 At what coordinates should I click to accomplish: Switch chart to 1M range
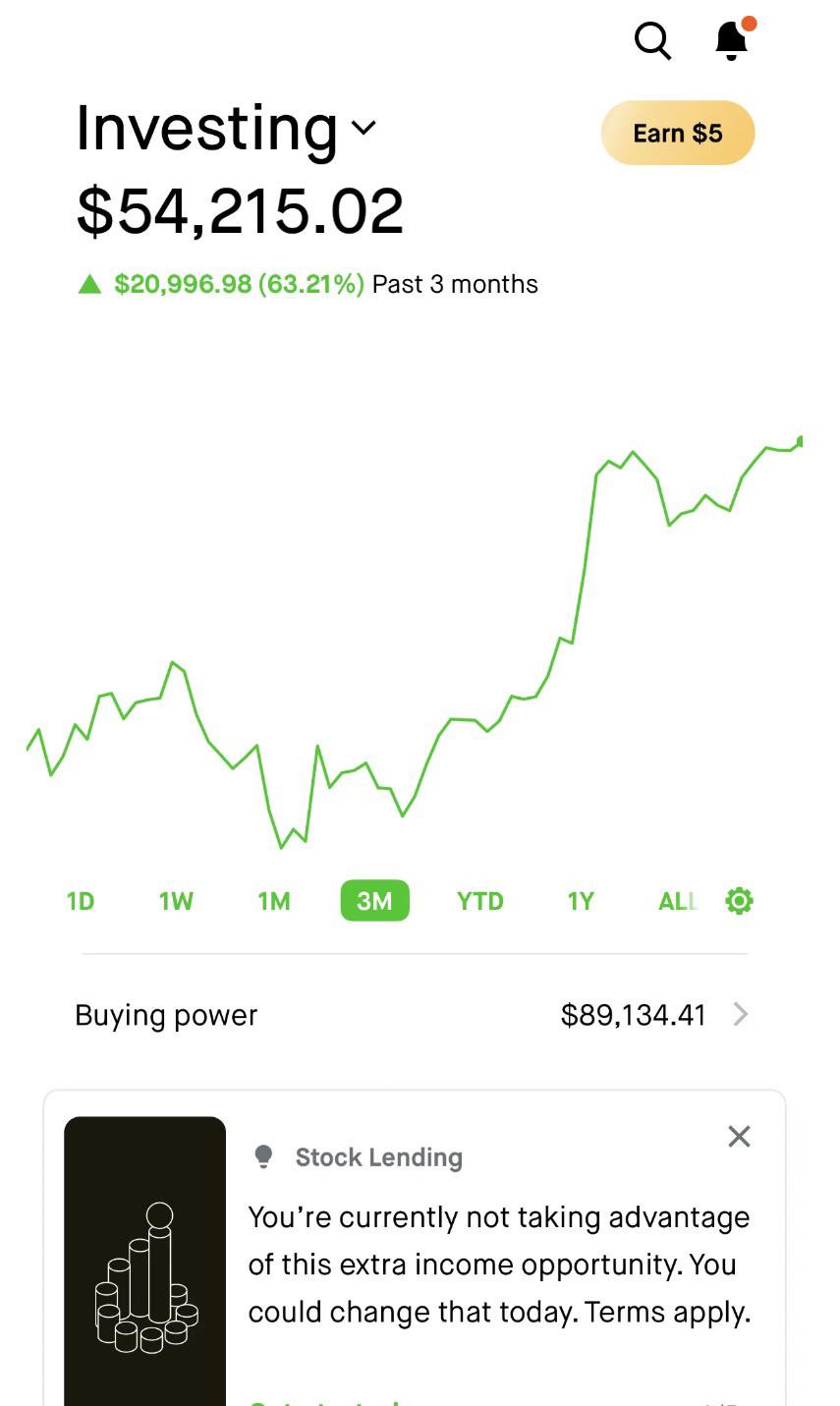274,901
